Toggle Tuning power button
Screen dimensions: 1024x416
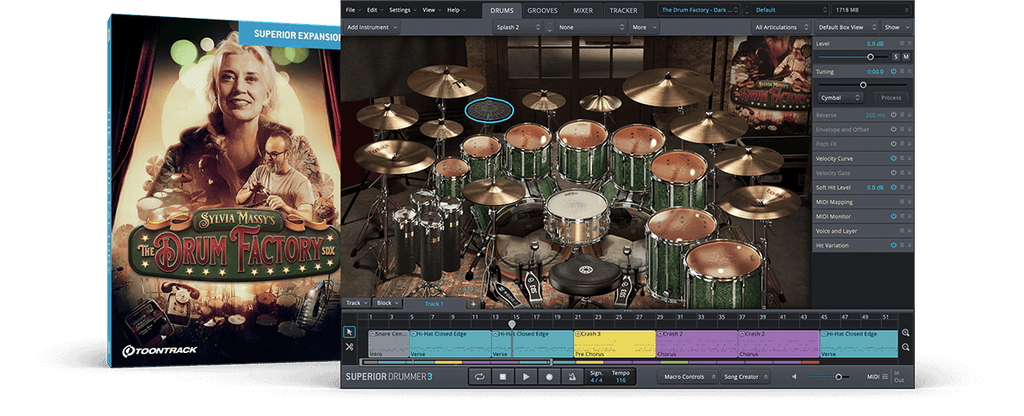893,72
